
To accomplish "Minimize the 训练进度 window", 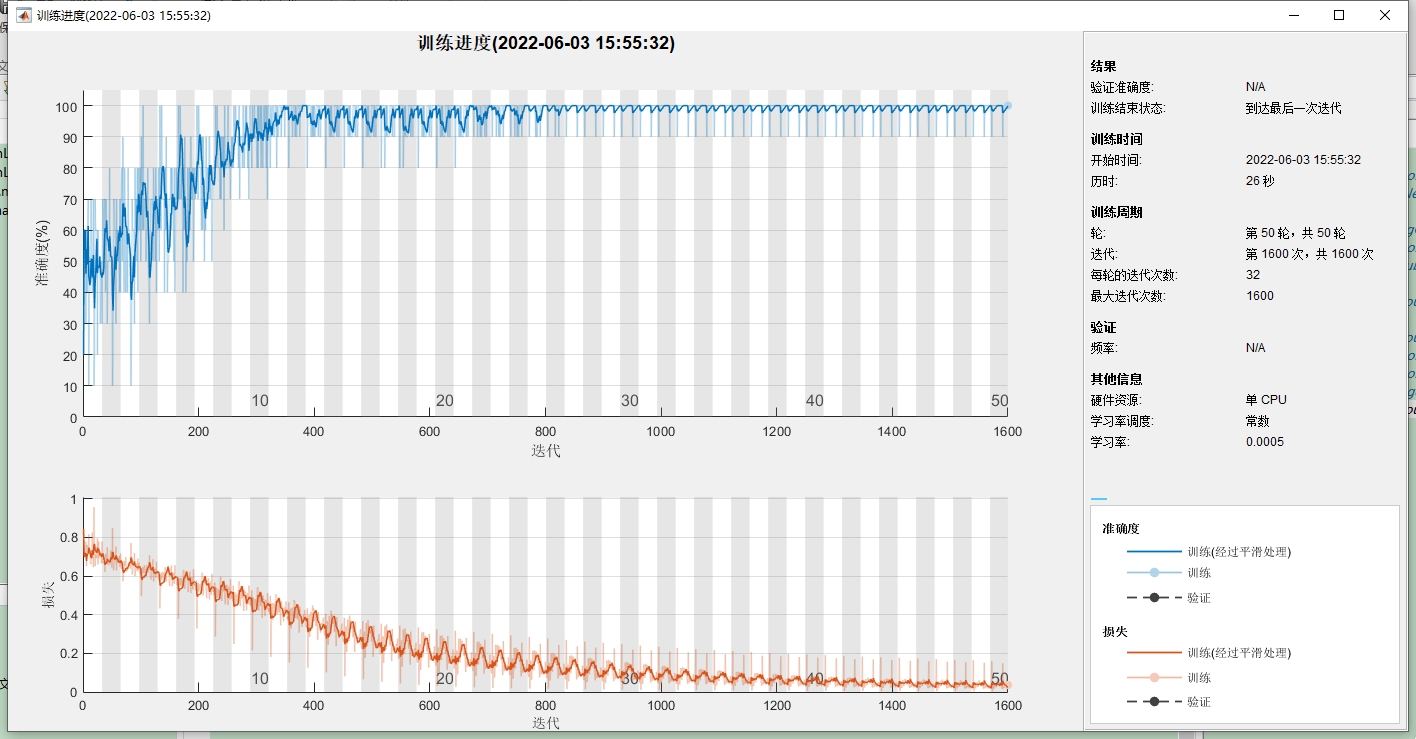I will tap(1294, 15).
